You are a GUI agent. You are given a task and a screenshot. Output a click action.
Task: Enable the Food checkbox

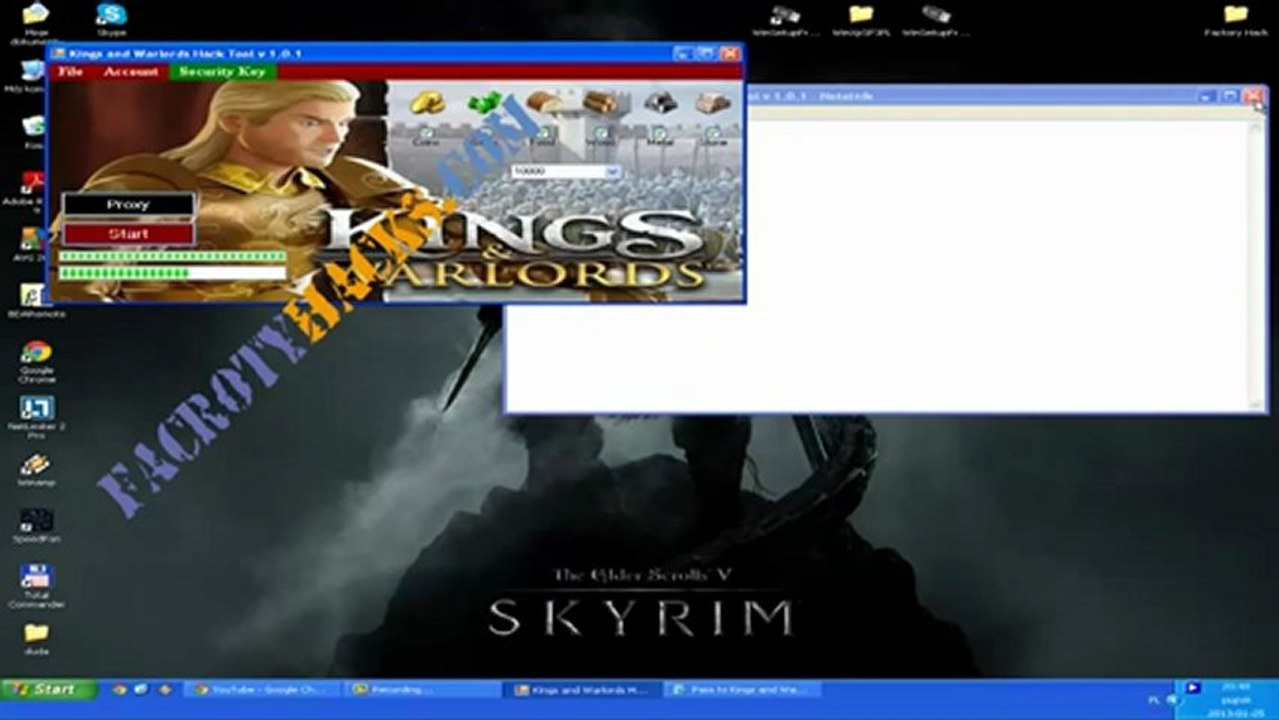pyautogui.click(x=543, y=132)
